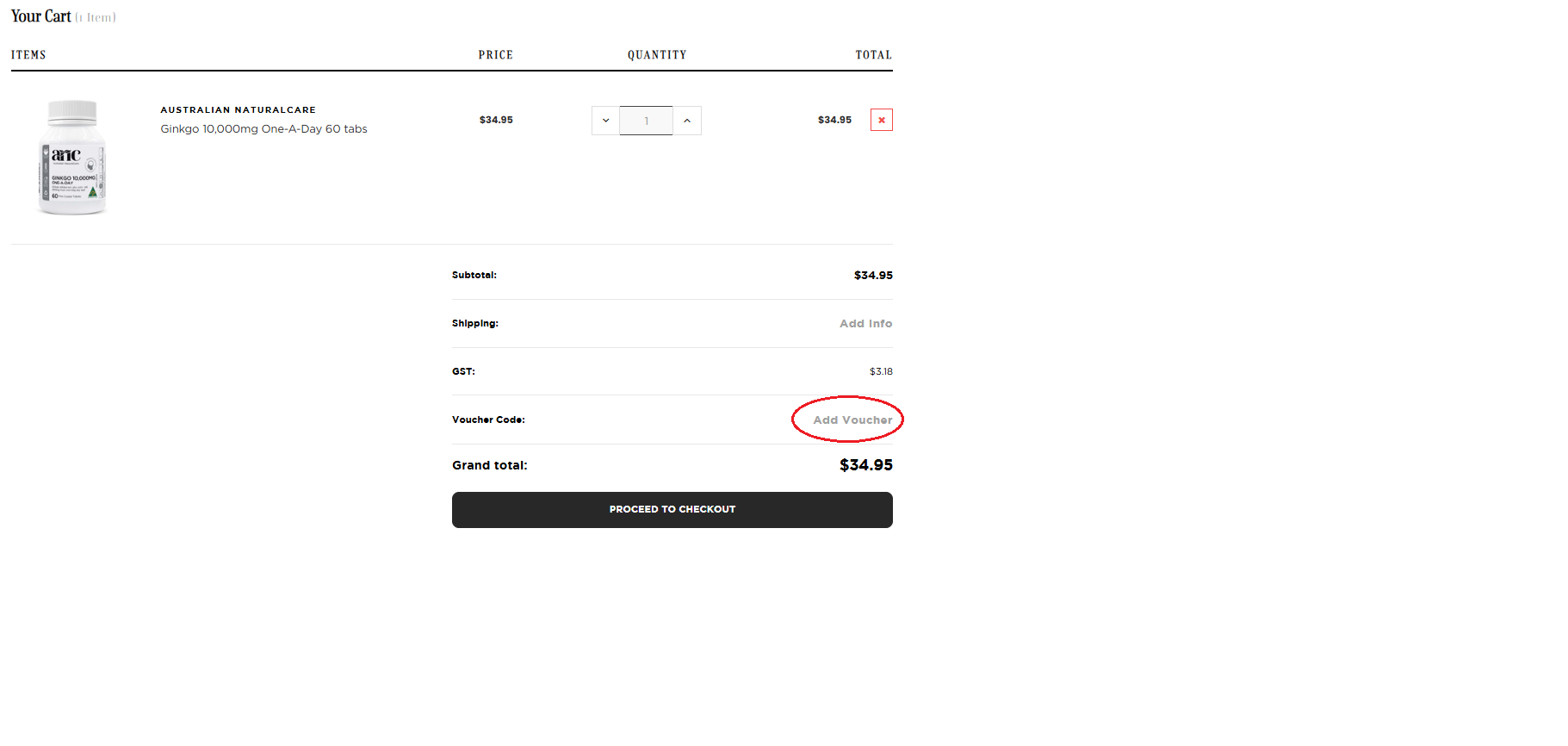This screenshot has width=1568, height=746.
Task: Click the row total $34.95 beside remove
Action: pos(834,121)
